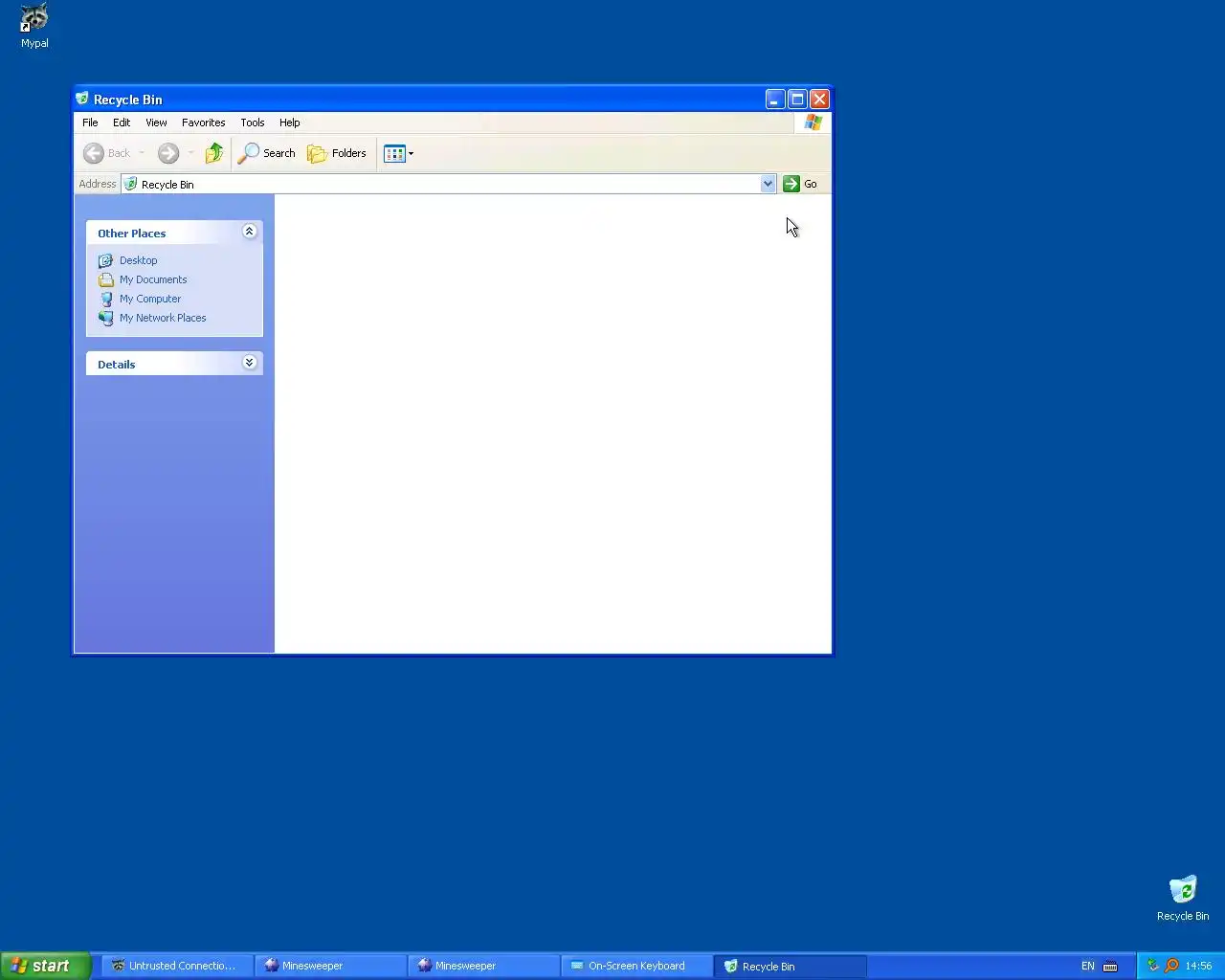Click the My Documents folder icon
Image resolution: width=1225 pixels, height=980 pixels.
[106, 279]
